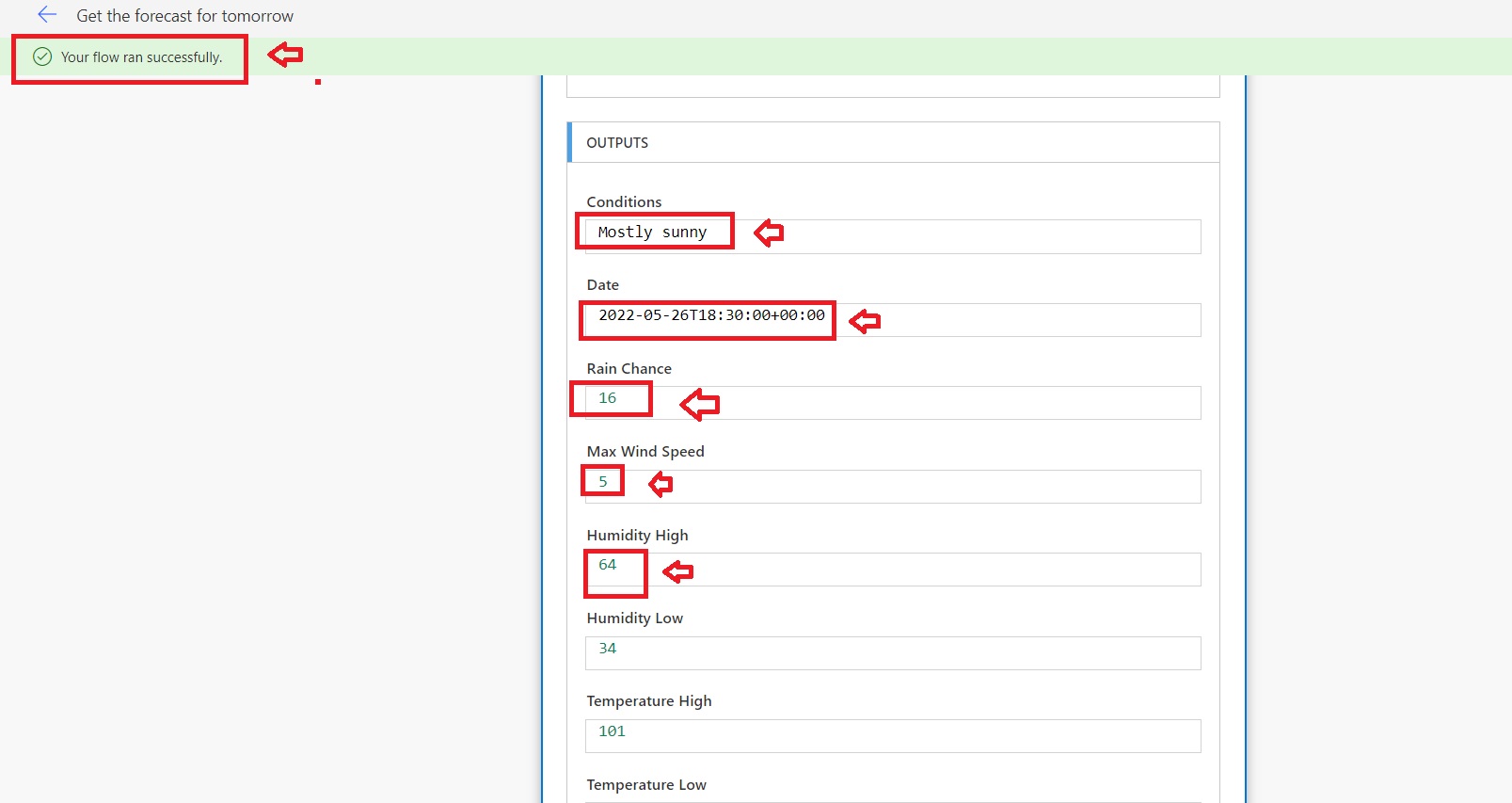Click the green success checkmark icon

coord(42,56)
